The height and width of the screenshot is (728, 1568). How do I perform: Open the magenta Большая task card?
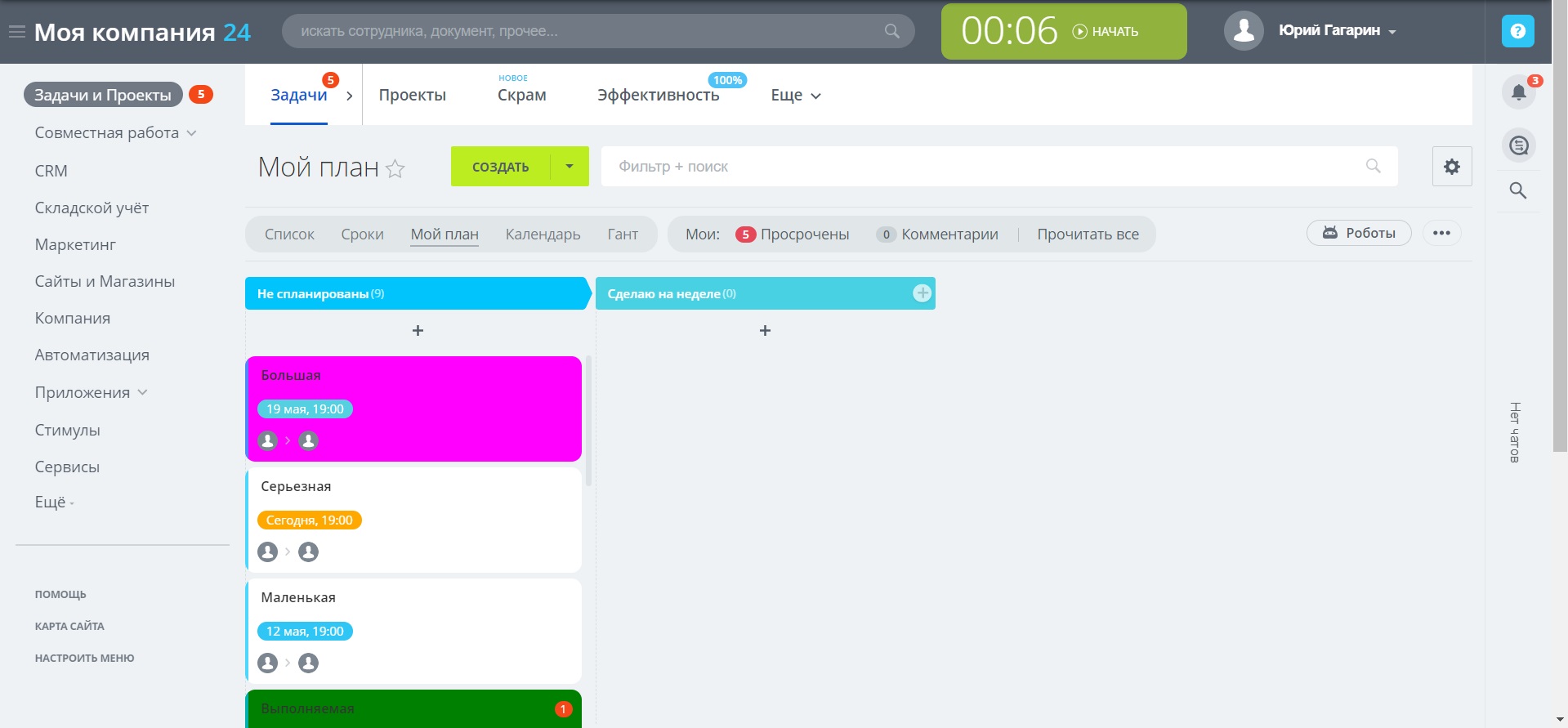(414, 409)
